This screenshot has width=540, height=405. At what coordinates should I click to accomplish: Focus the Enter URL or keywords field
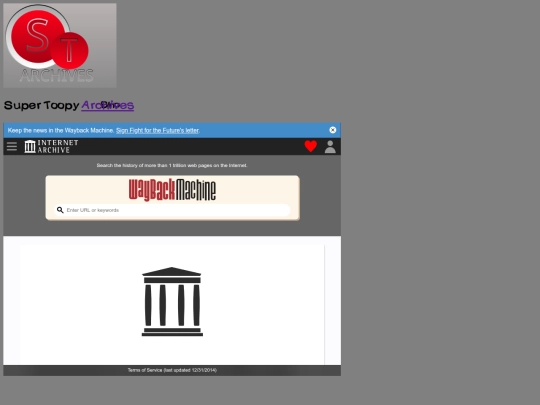(172, 210)
